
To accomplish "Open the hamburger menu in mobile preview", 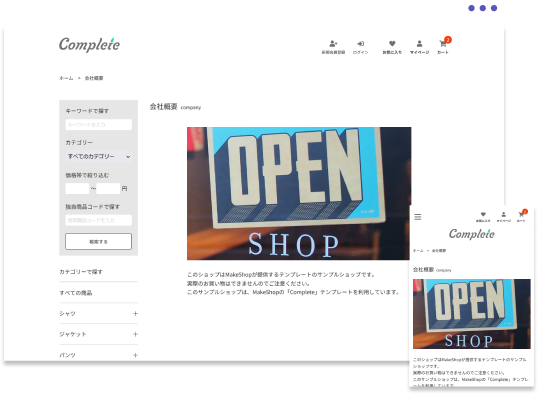I will (418, 217).
